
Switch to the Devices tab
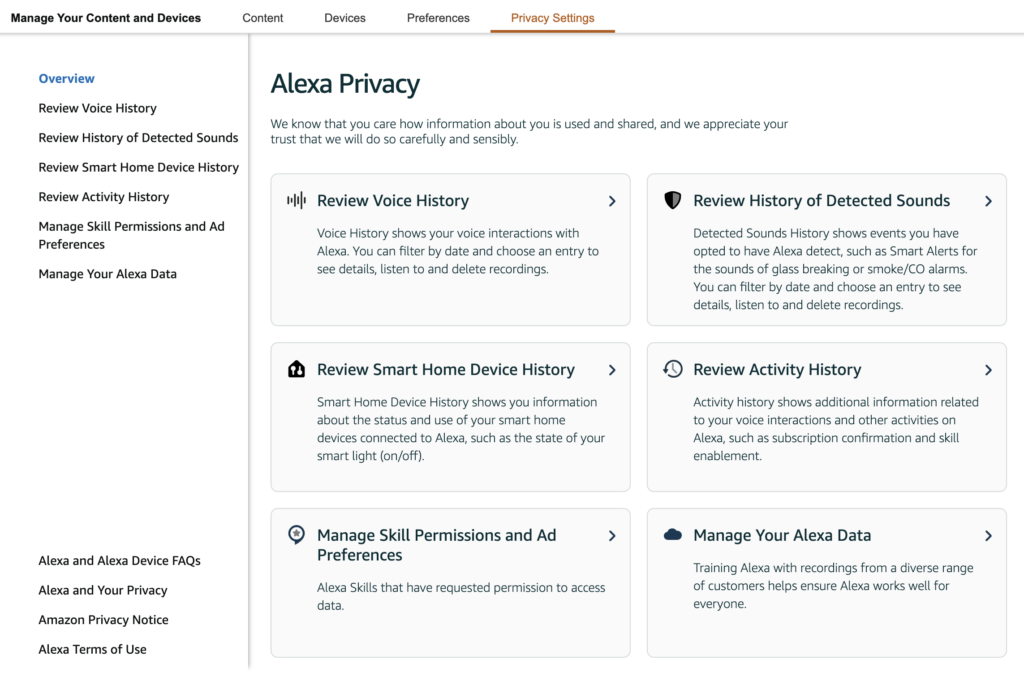344,17
